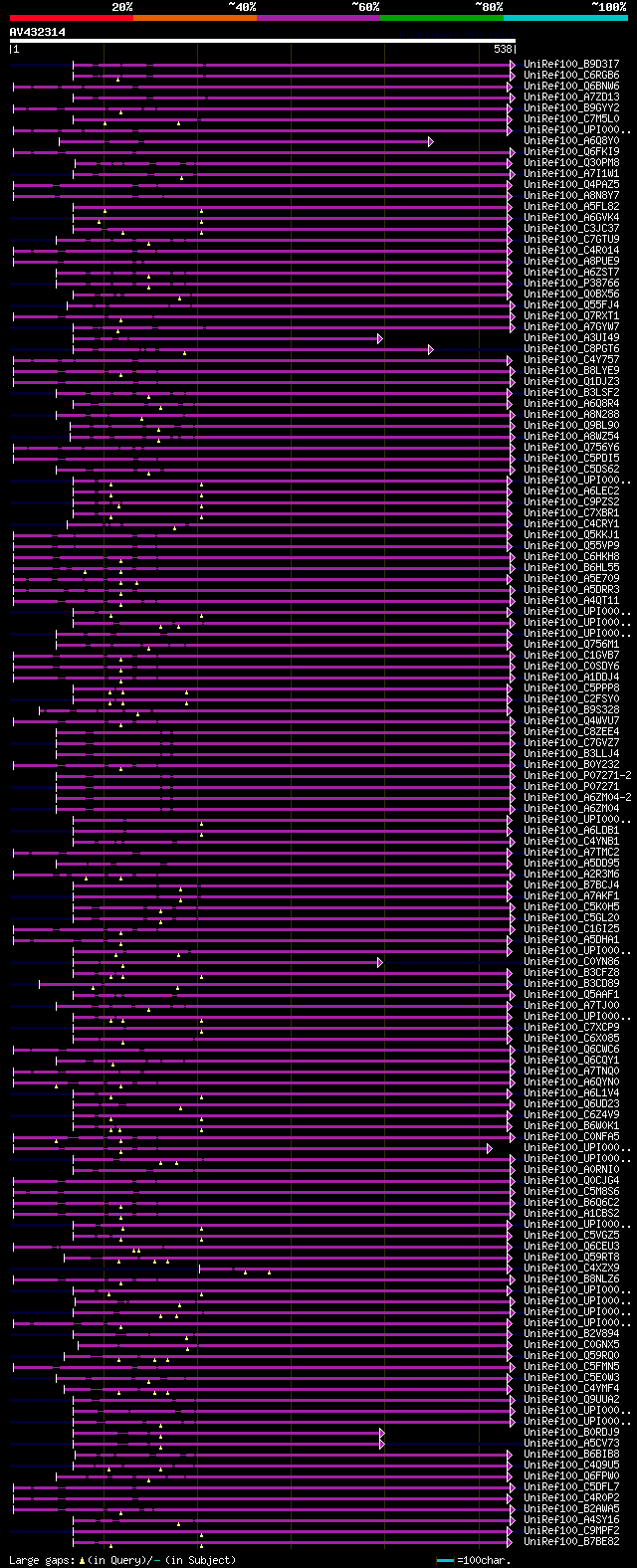Select the UniRef100_C0YN86 entry
637x1568 pixels.
(571, 961)
